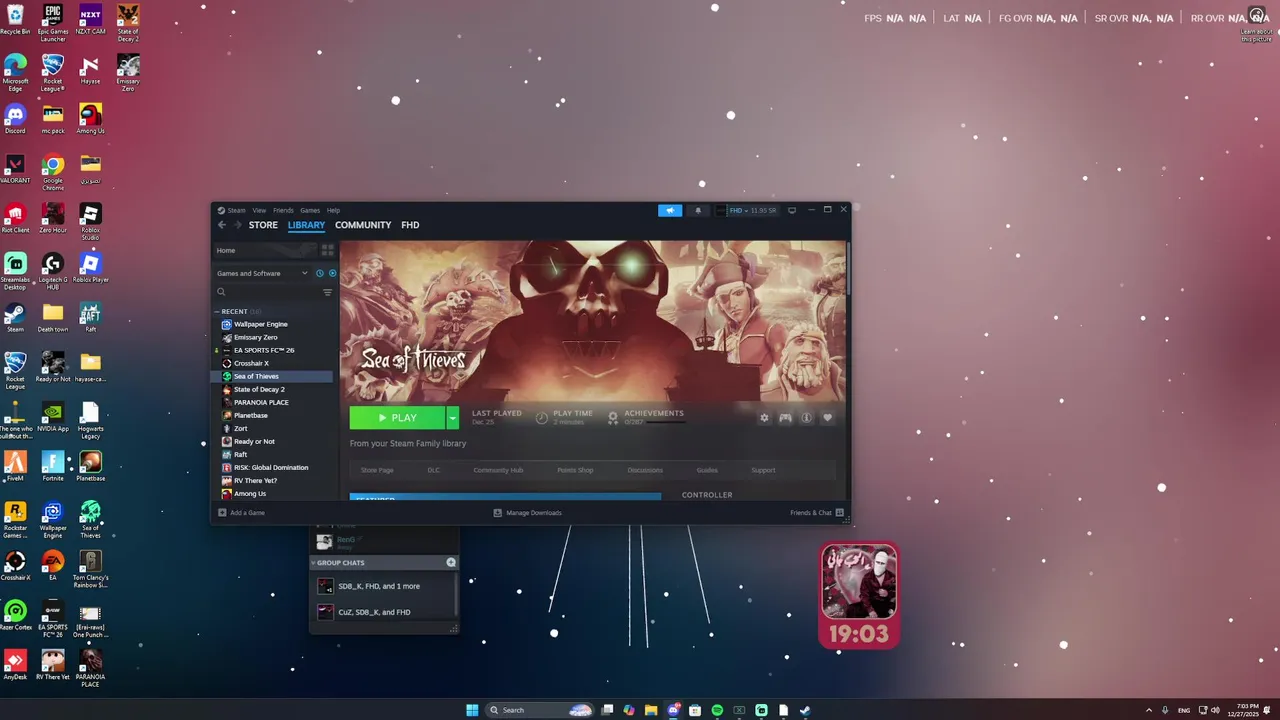This screenshot has width=1280, height=720.
Task: Open Razer Cortex desktop icon
Action: [x=15, y=615]
